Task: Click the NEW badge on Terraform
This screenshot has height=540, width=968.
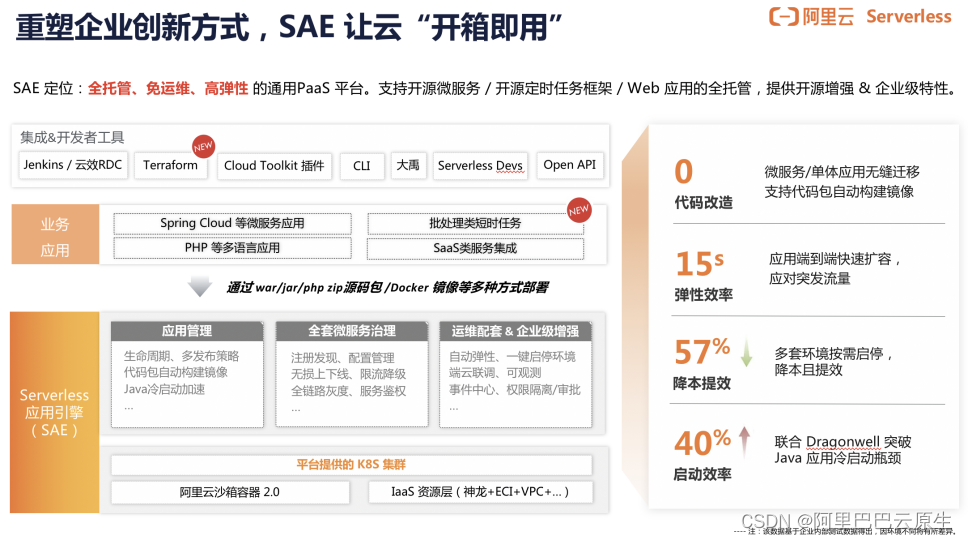Action: coord(203,146)
